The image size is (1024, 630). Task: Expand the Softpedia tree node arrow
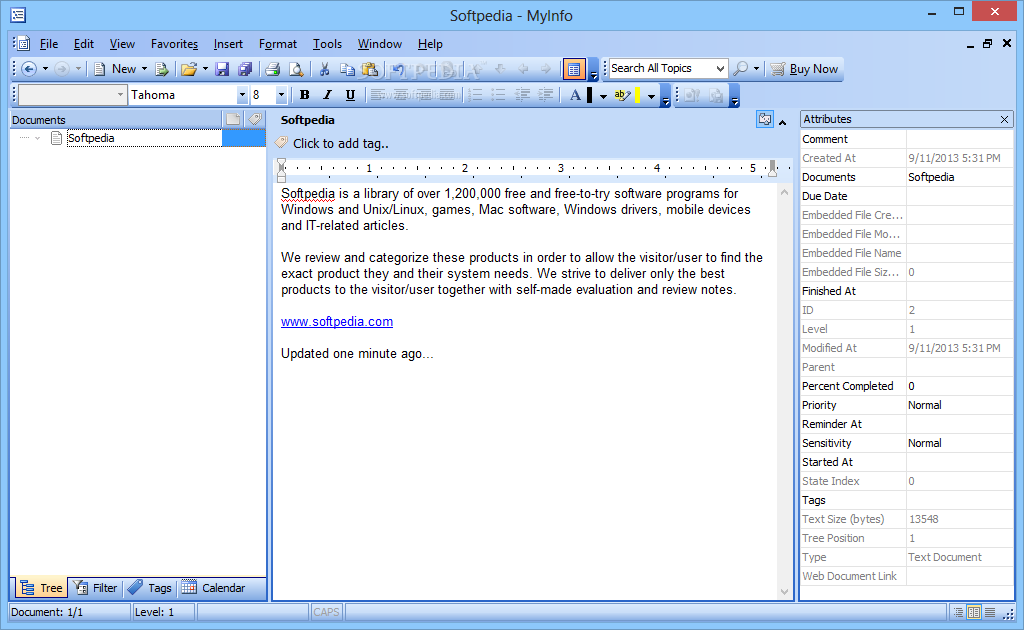(x=37, y=138)
